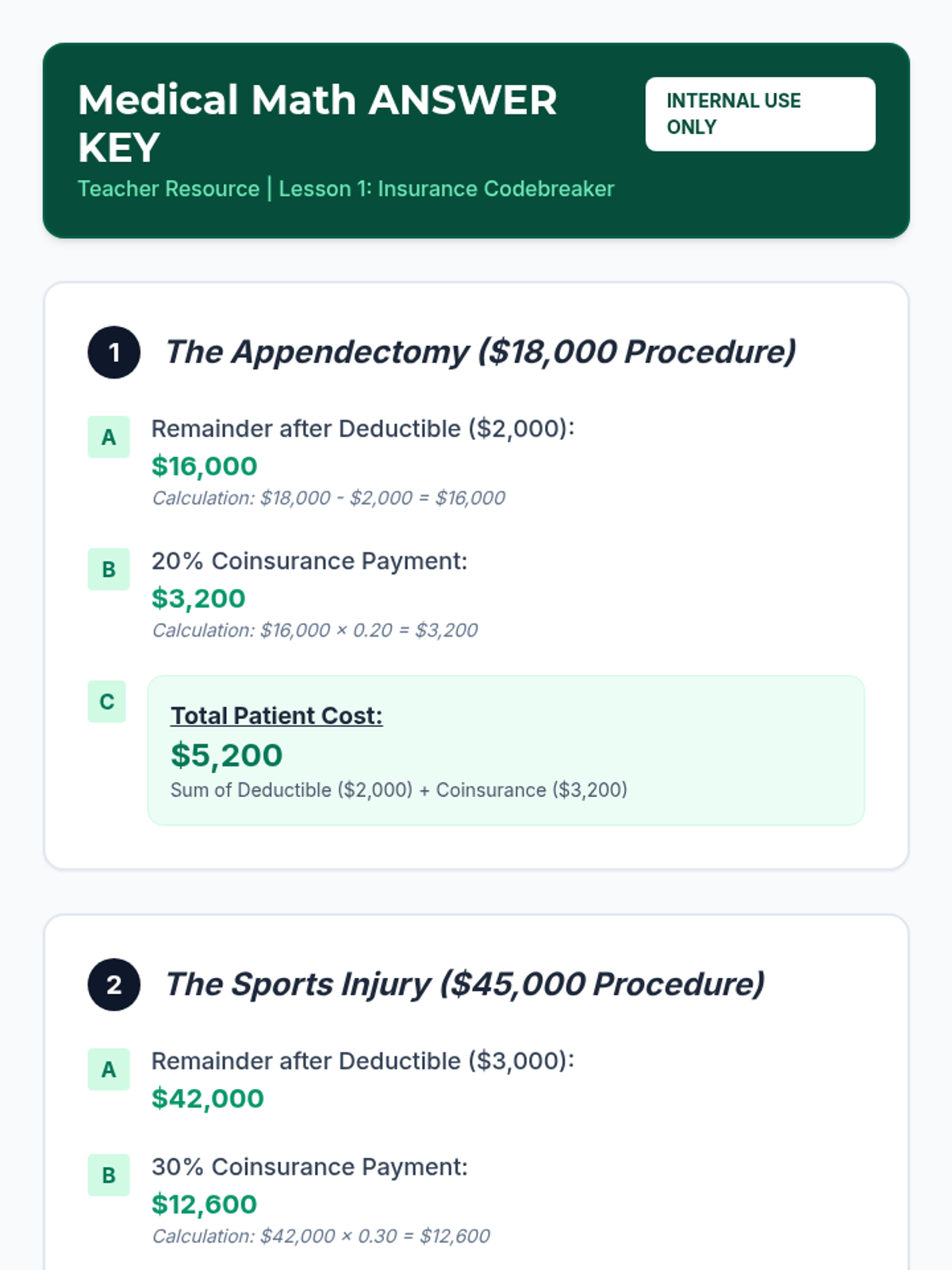The height and width of the screenshot is (1270, 952).
Task: Click the Sum of Deductible + Coinsurance note
Action: pos(398,791)
